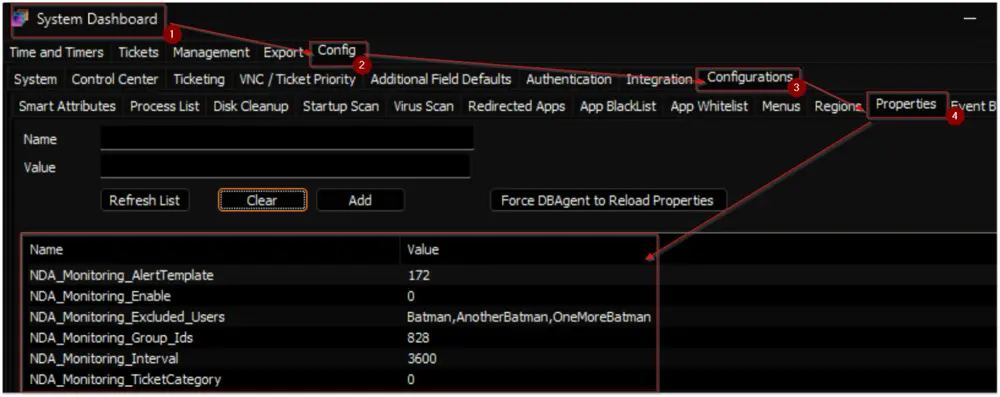Open Additional Field Defaults tab
The height and width of the screenshot is (397, 1000).
point(441,80)
